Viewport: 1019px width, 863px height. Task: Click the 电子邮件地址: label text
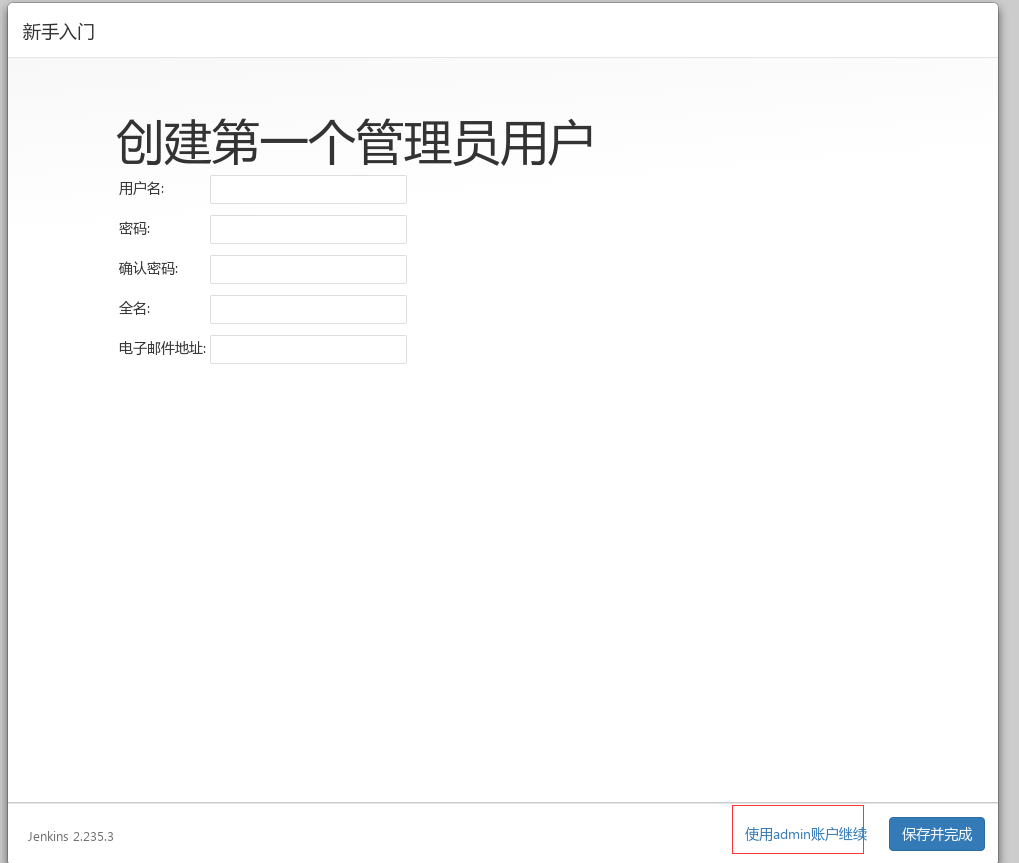click(x=162, y=349)
